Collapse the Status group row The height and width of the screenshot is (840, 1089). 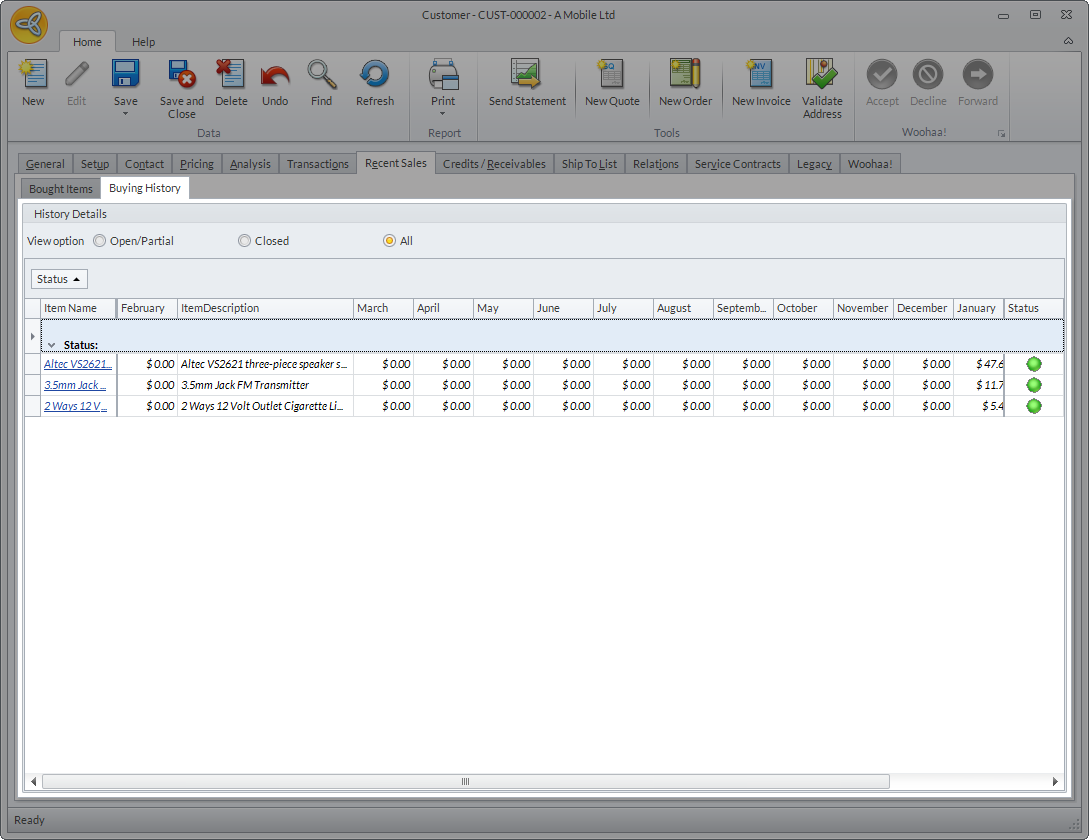pos(51,345)
